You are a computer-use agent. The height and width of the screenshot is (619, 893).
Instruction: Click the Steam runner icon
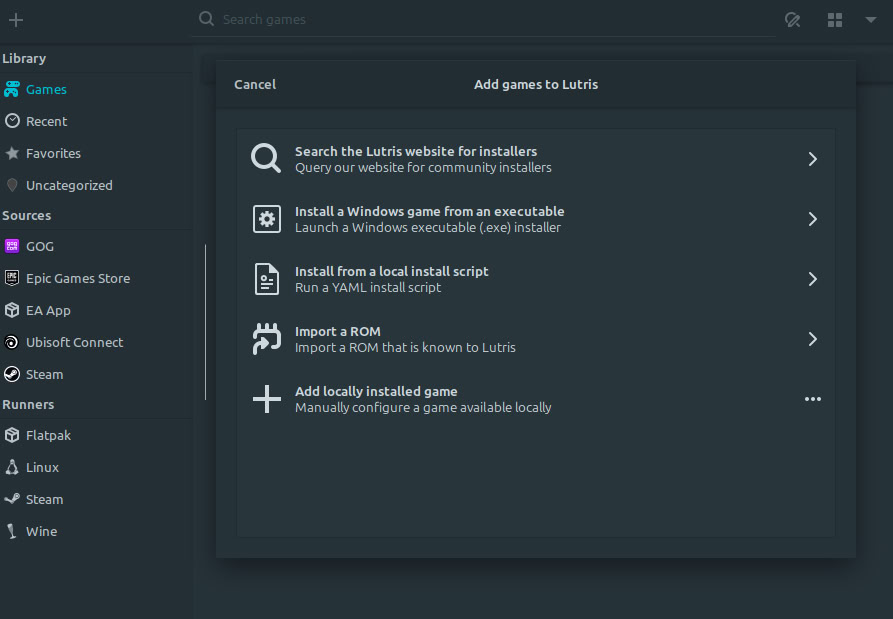click(x=12, y=499)
